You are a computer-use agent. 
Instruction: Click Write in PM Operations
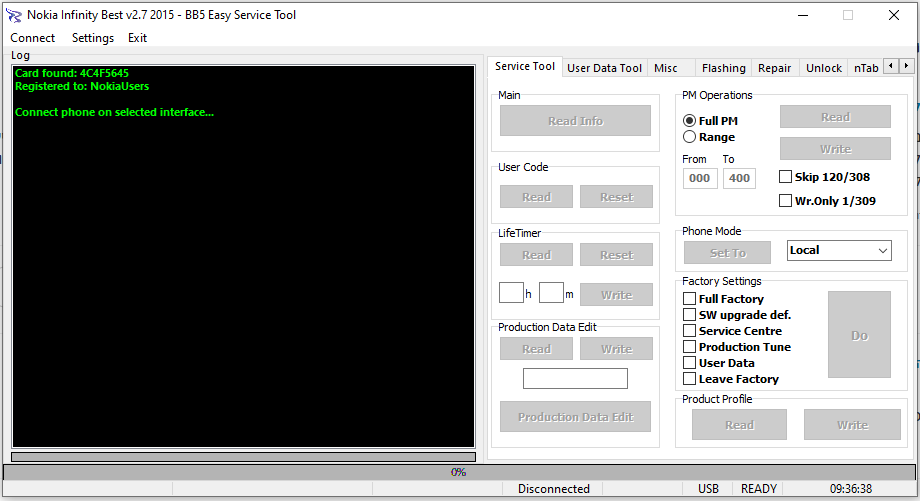tap(835, 149)
